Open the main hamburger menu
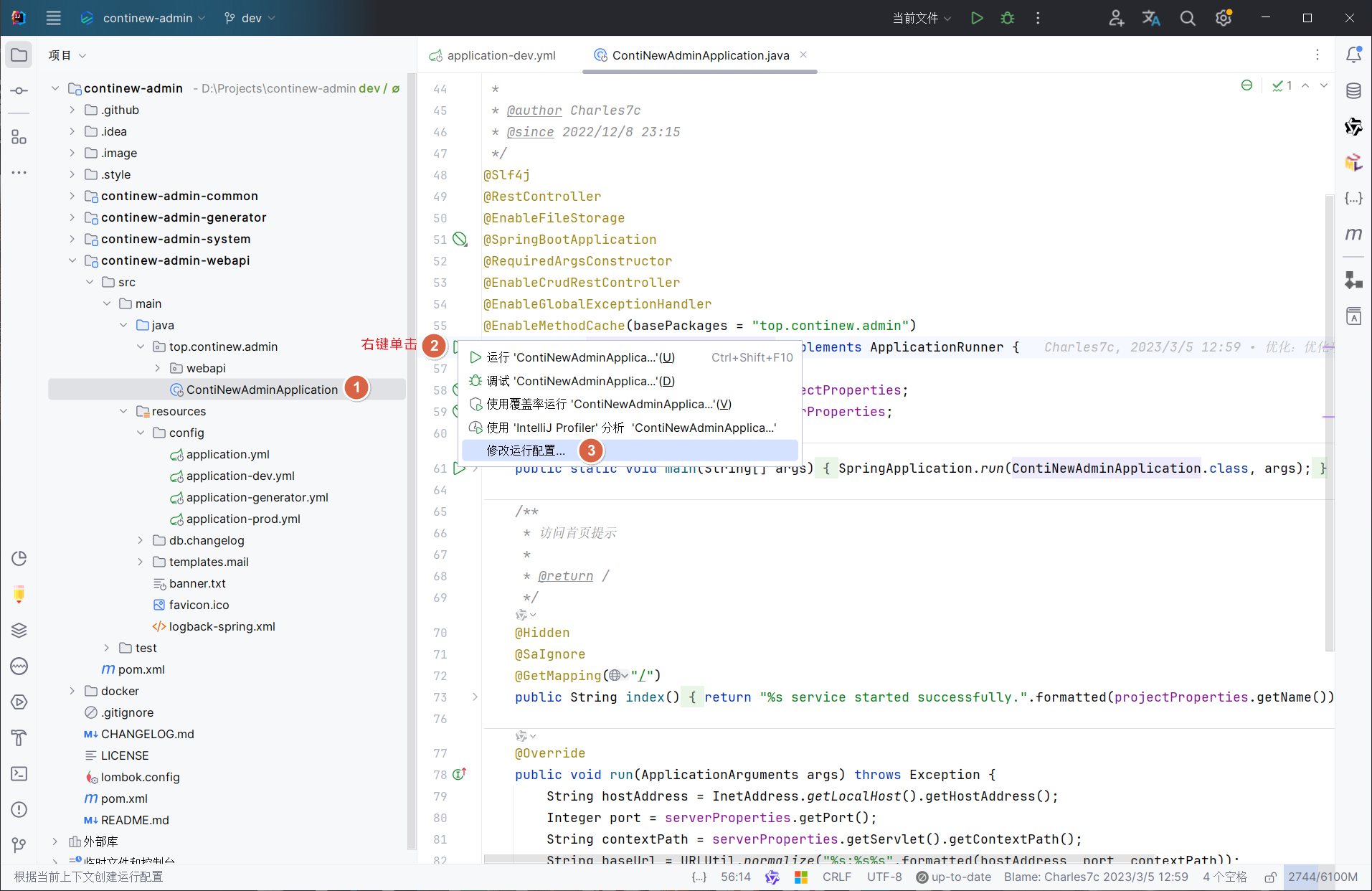The image size is (1372, 891). tap(54, 18)
